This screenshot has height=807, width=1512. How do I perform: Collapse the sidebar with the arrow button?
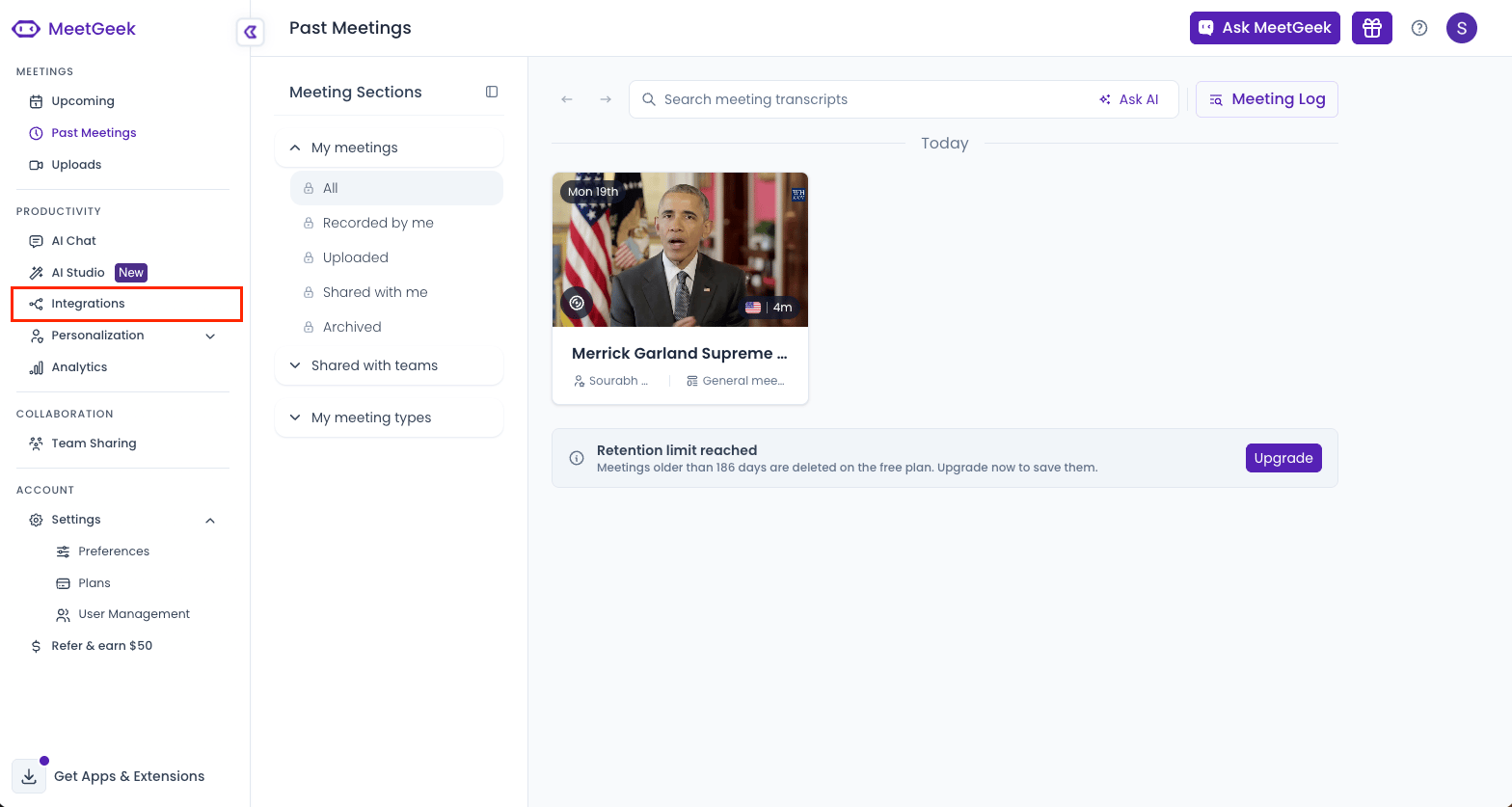pos(250,33)
